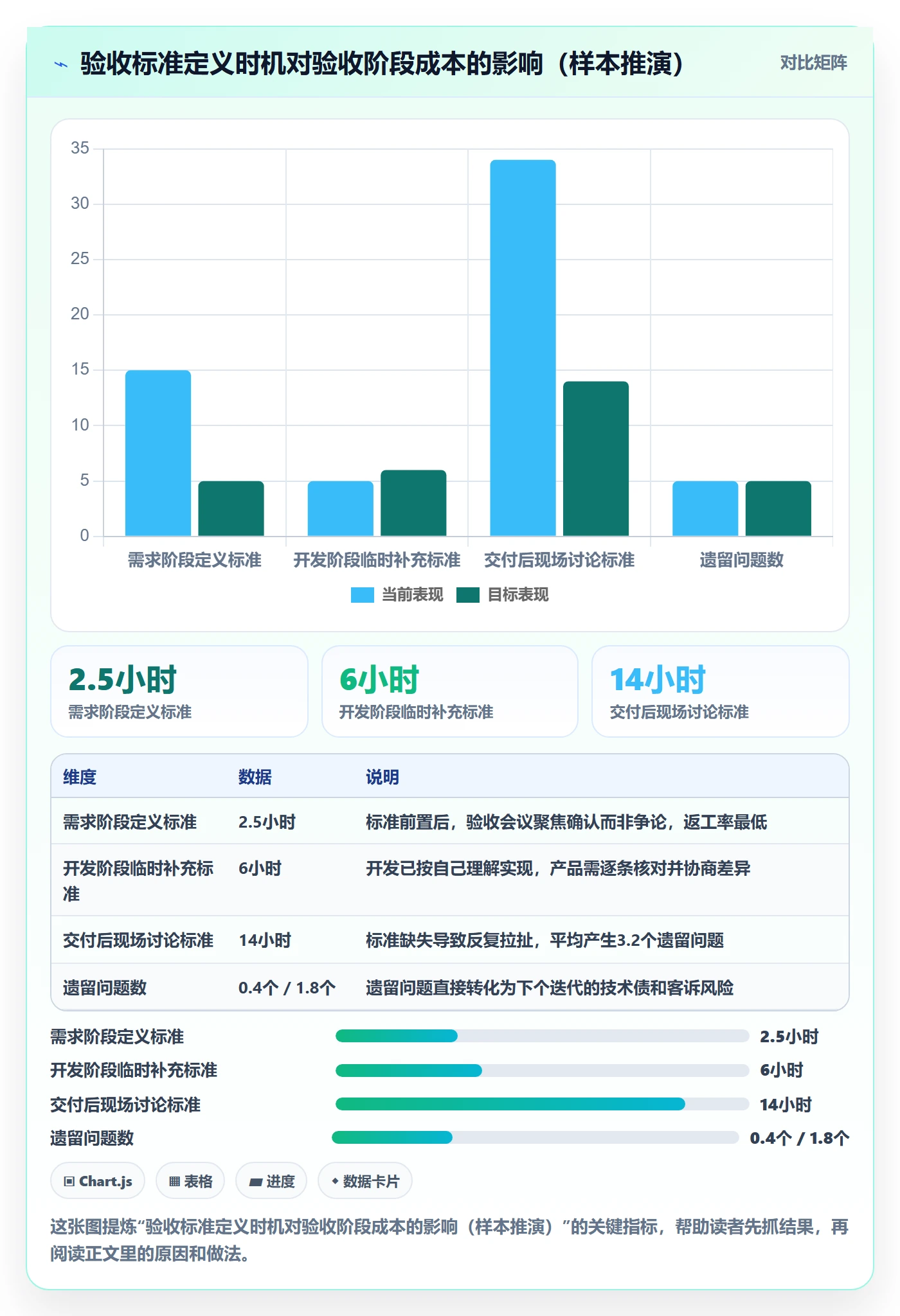Click the 交付后现场讨论标准 x-axis label
The image size is (900, 1316).
(x=559, y=560)
